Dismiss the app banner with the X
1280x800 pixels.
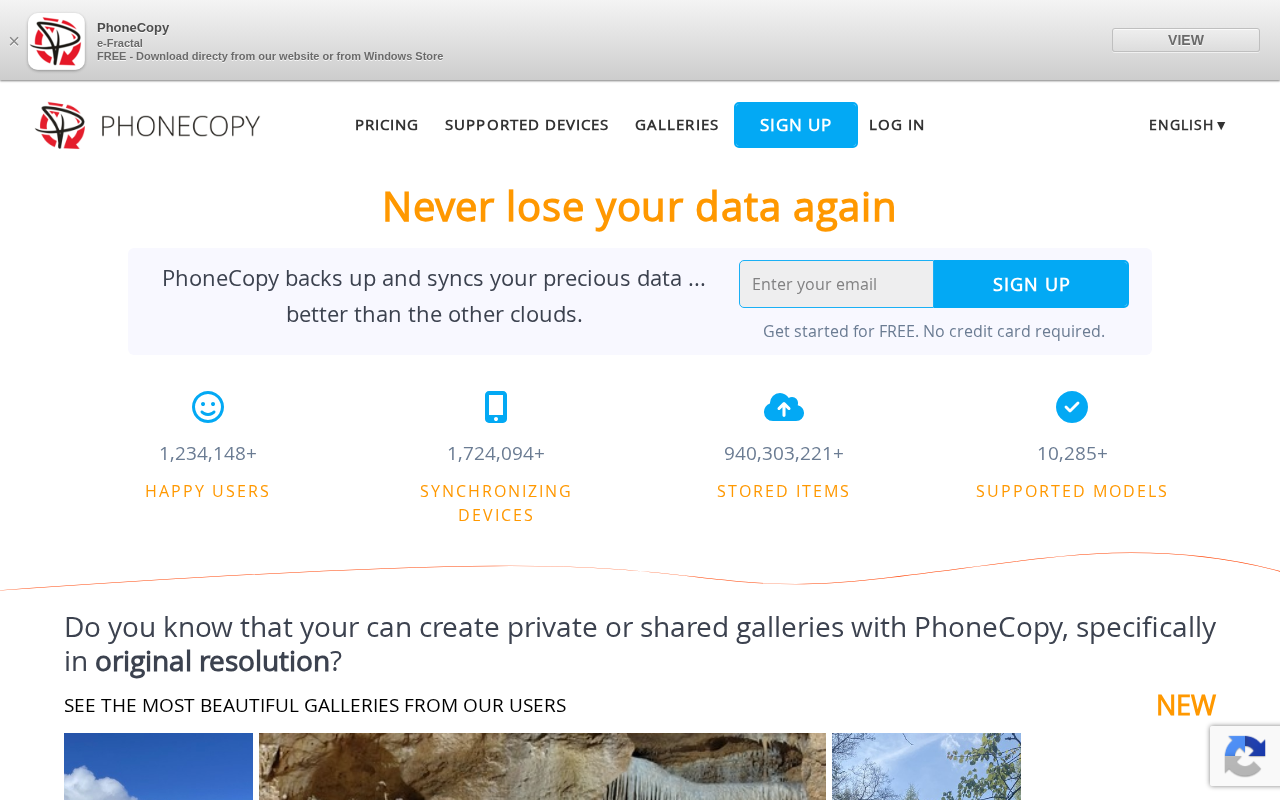[14, 41]
